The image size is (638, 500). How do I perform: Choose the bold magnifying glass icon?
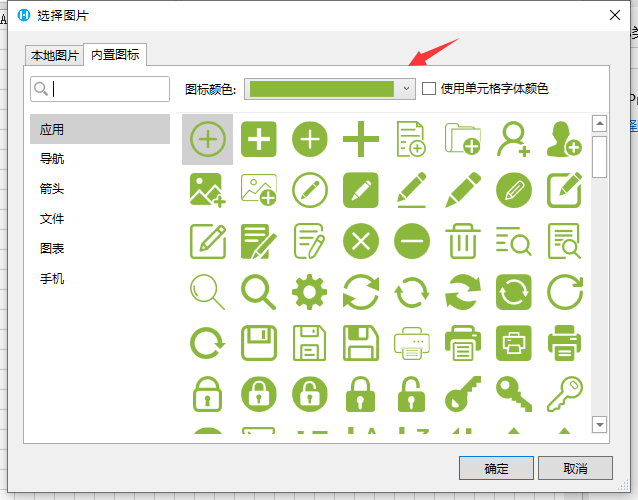coord(259,292)
